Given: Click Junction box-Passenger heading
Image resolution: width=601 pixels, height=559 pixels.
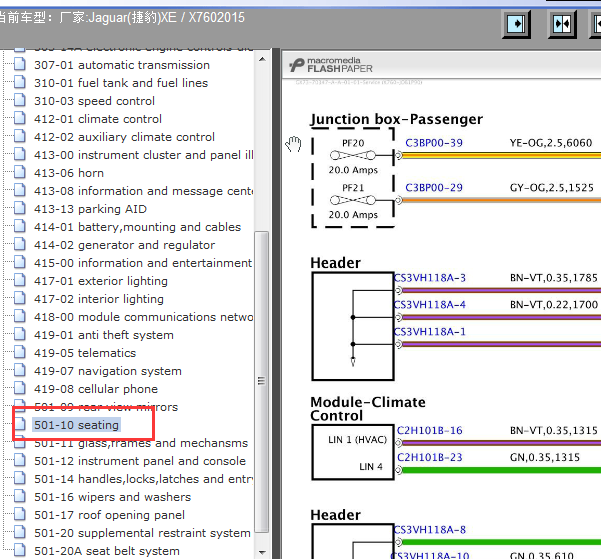Looking at the screenshot, I should point(397,120).
